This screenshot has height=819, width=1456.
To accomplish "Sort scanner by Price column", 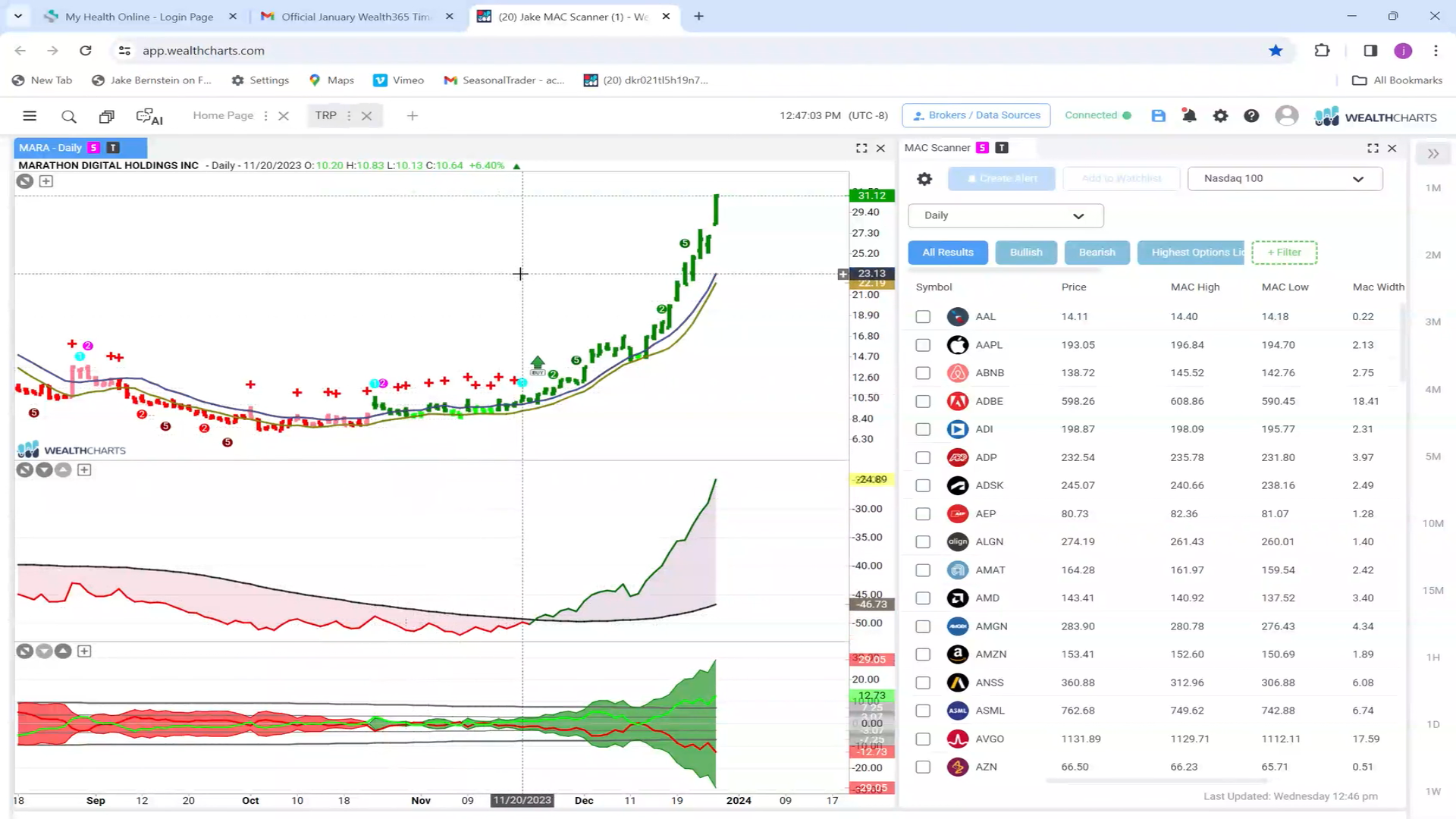I will pos(1074,287).
